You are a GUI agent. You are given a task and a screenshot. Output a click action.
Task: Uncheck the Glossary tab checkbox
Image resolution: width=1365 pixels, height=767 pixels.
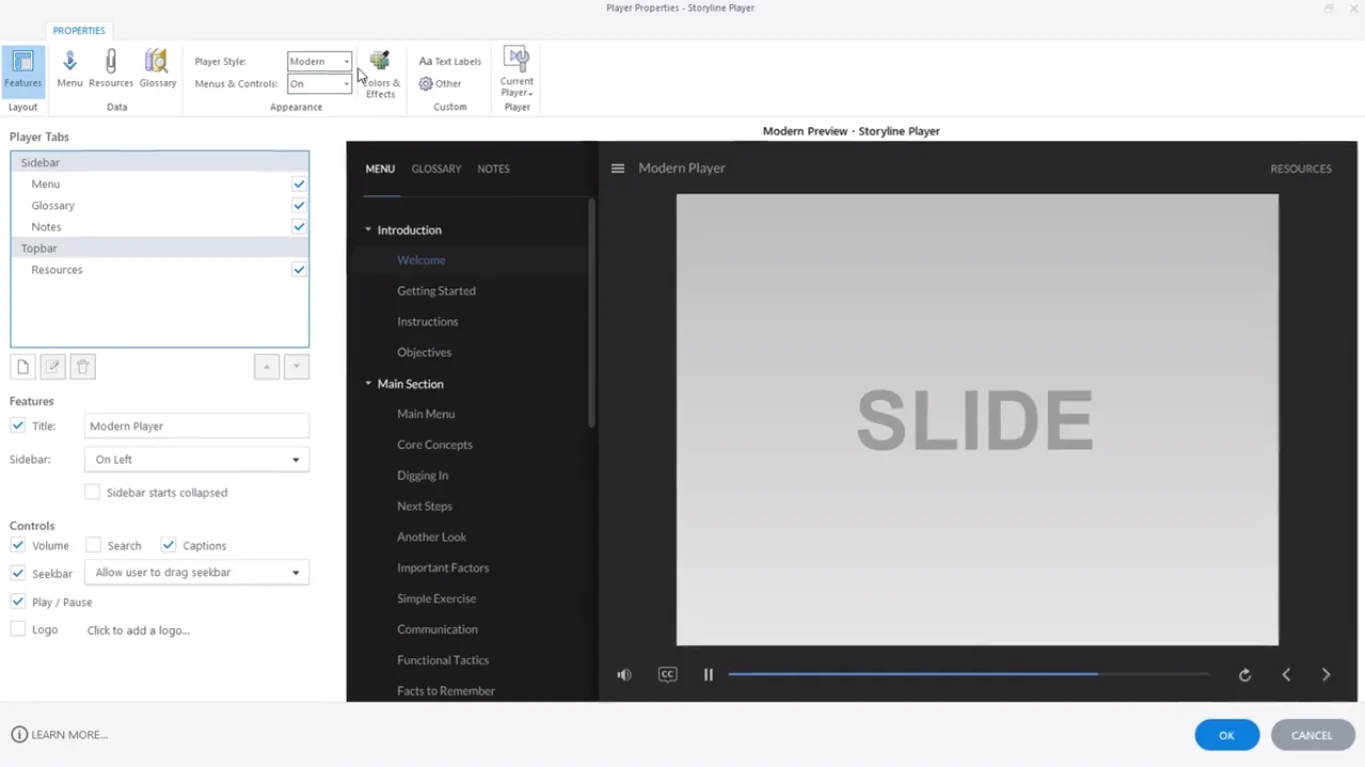pos(299,205)
